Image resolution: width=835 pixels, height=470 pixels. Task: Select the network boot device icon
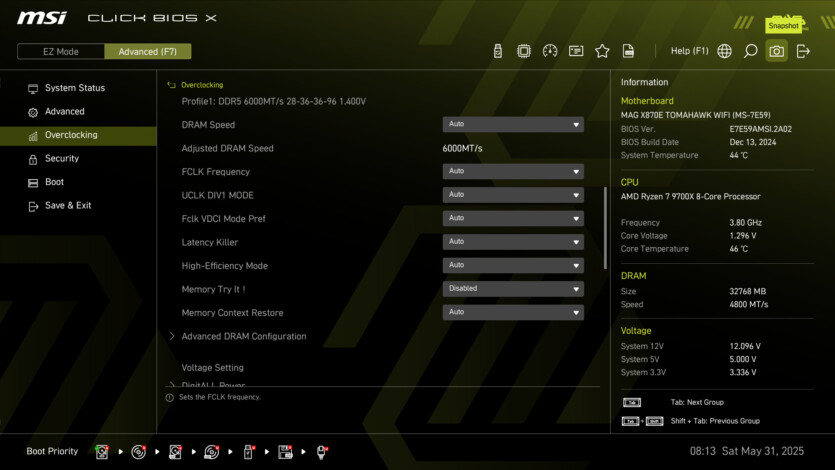pos(322,452)
